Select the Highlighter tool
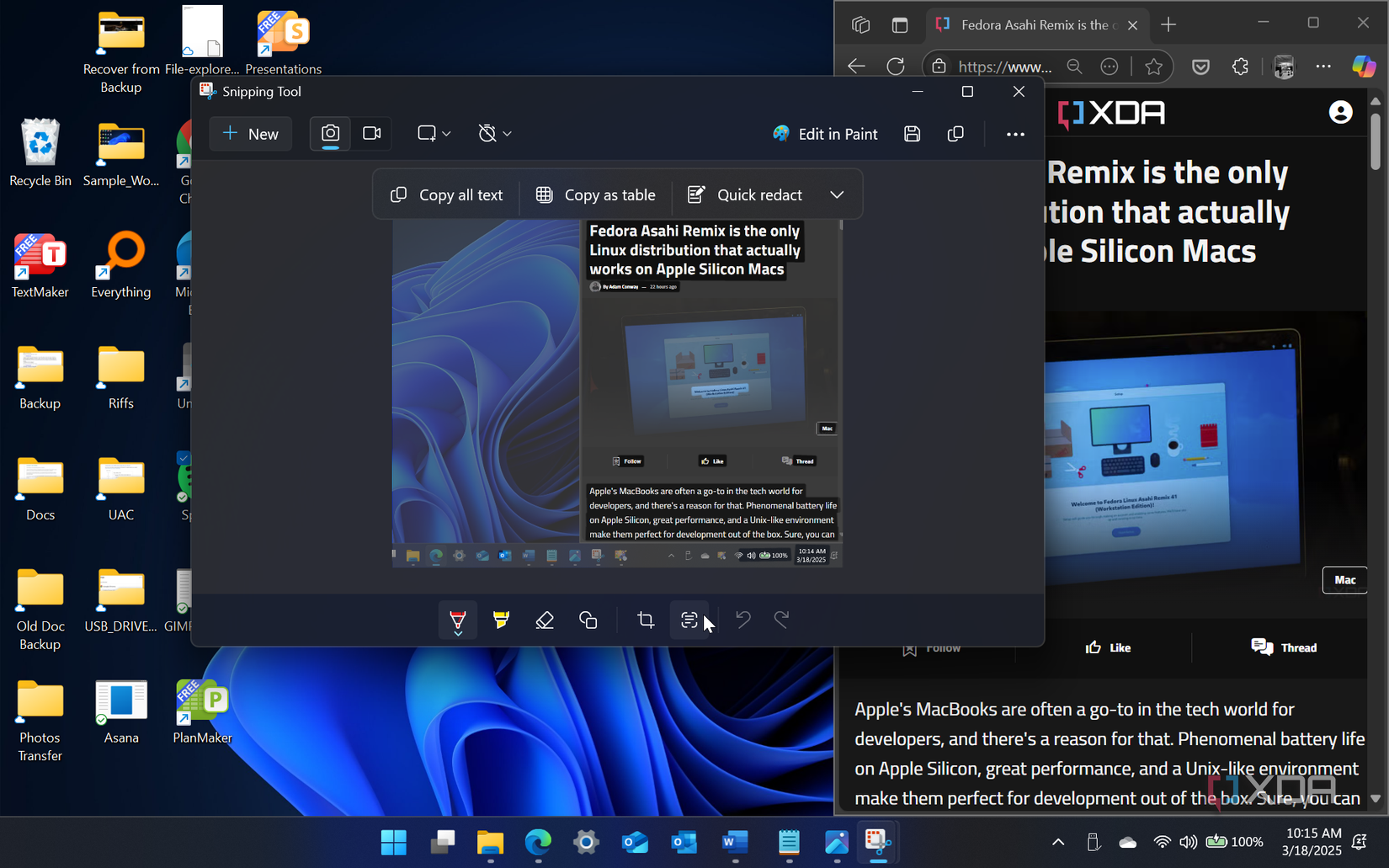 pos(501,620)
